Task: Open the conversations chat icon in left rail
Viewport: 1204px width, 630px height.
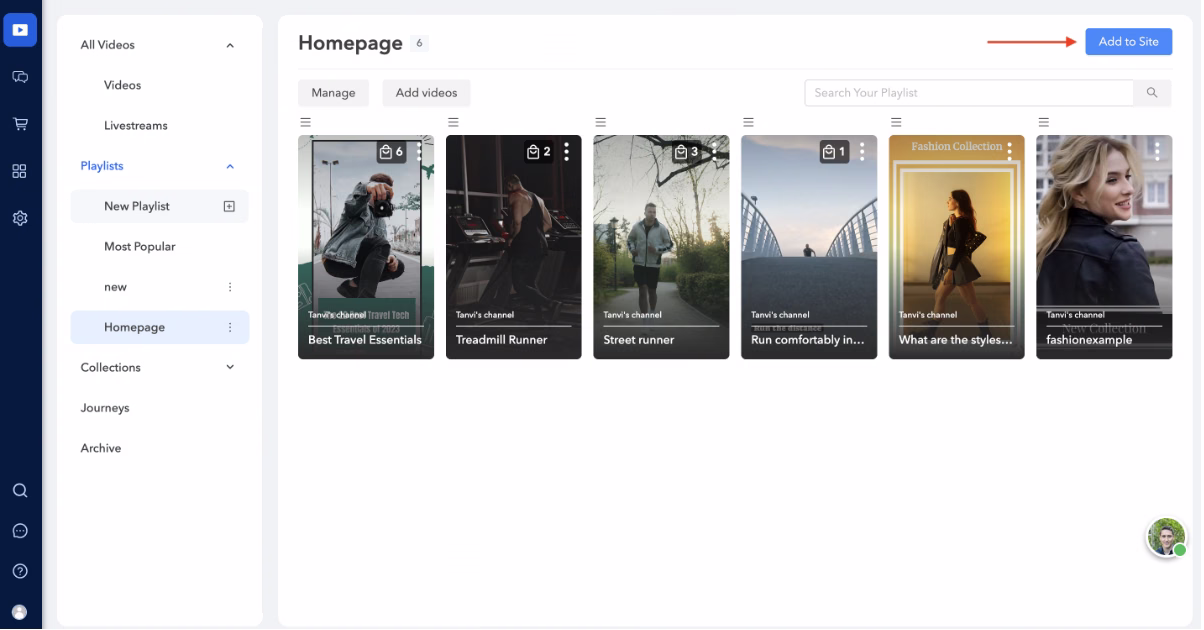Action: click(x=20, y=77)
